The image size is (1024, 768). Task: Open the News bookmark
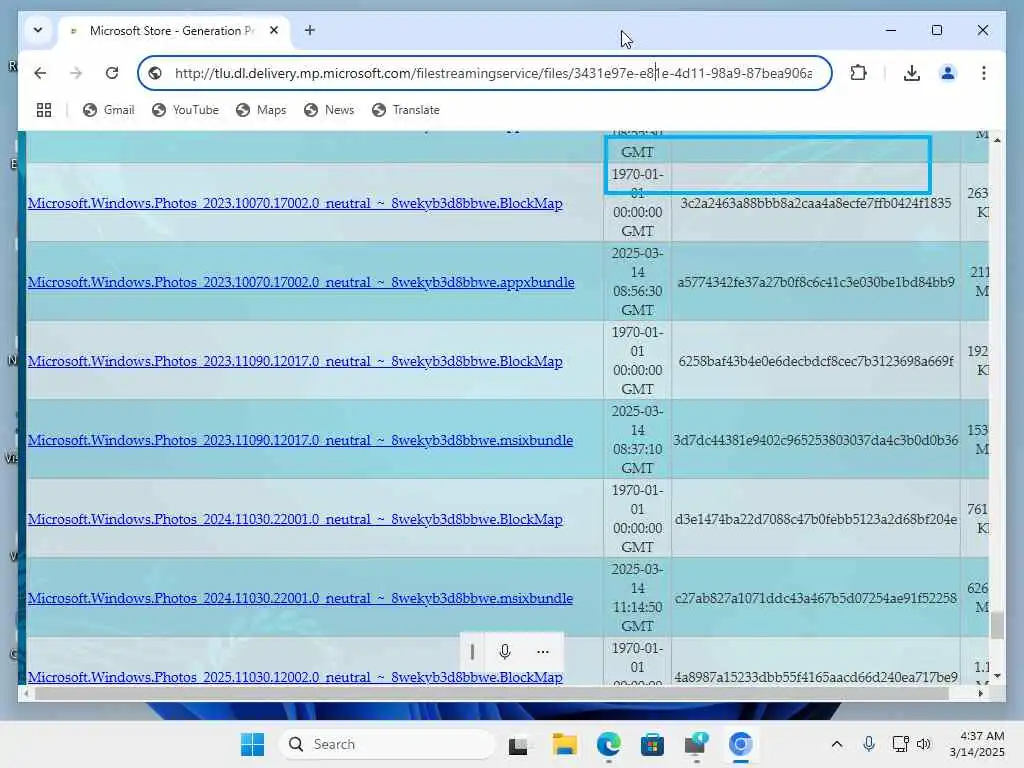click(x=329, y=110)
